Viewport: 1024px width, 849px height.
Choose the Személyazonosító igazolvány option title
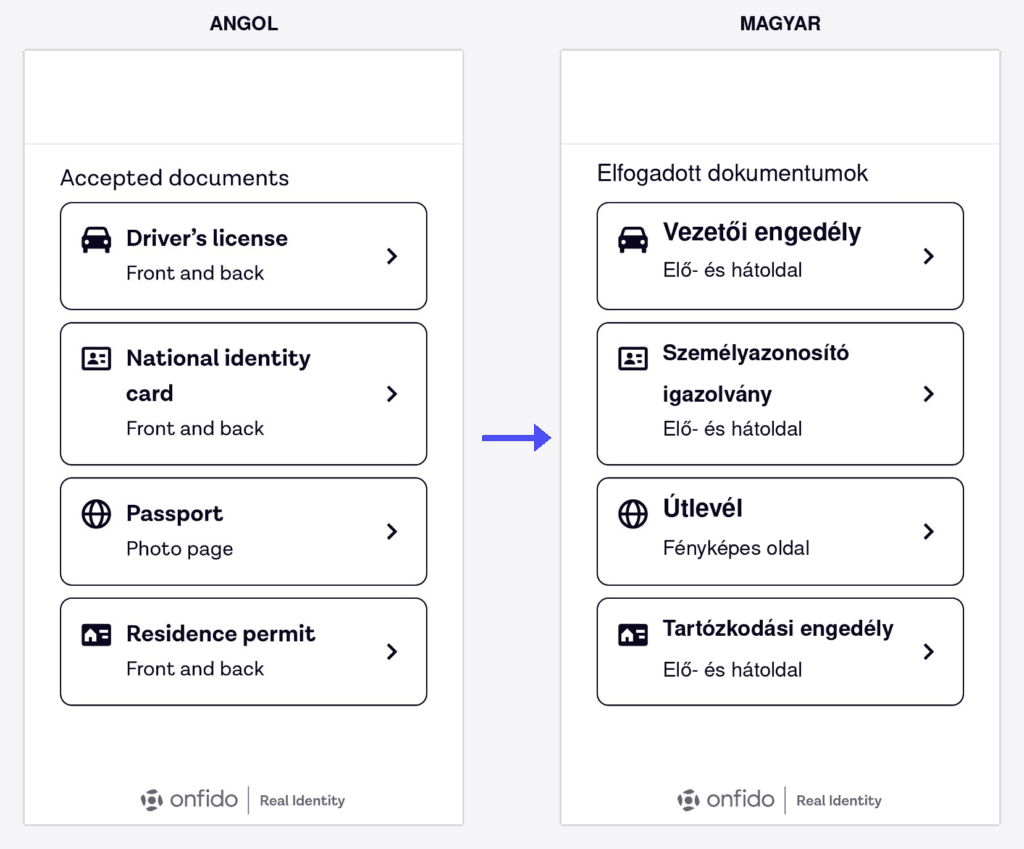(756, 374)
